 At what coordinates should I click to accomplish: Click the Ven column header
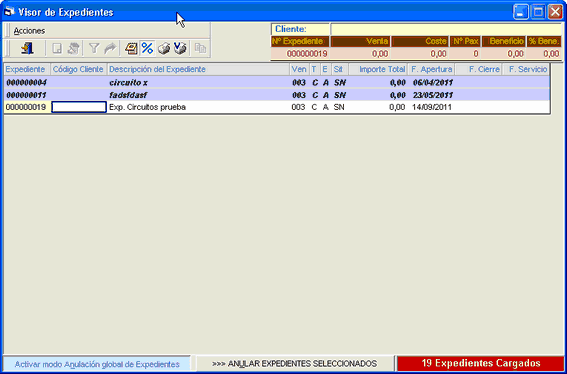click(299, 69)
